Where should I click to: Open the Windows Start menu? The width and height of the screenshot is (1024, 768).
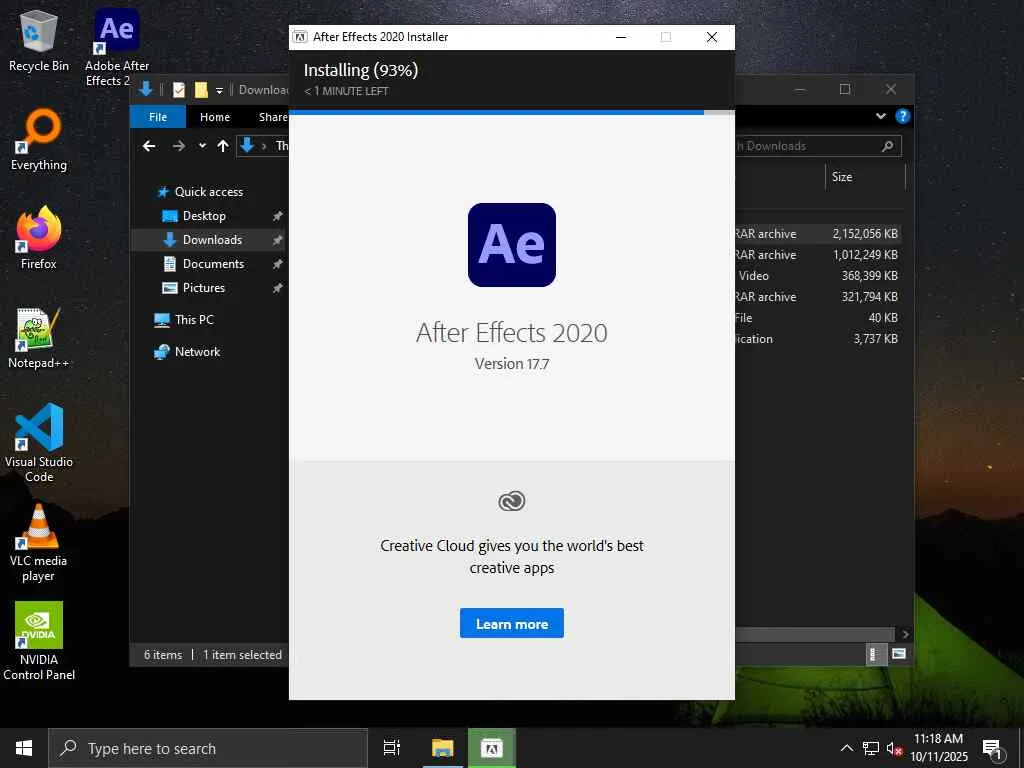tap(24, 748)
